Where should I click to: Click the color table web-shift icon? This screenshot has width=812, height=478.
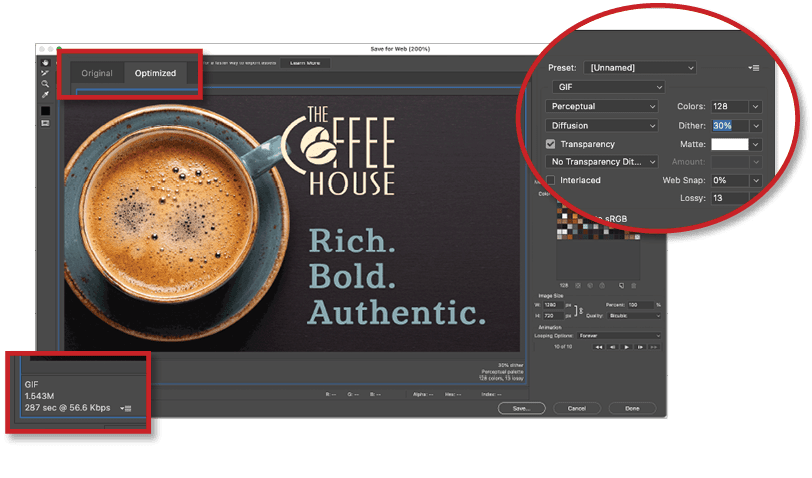click(590, 285)
